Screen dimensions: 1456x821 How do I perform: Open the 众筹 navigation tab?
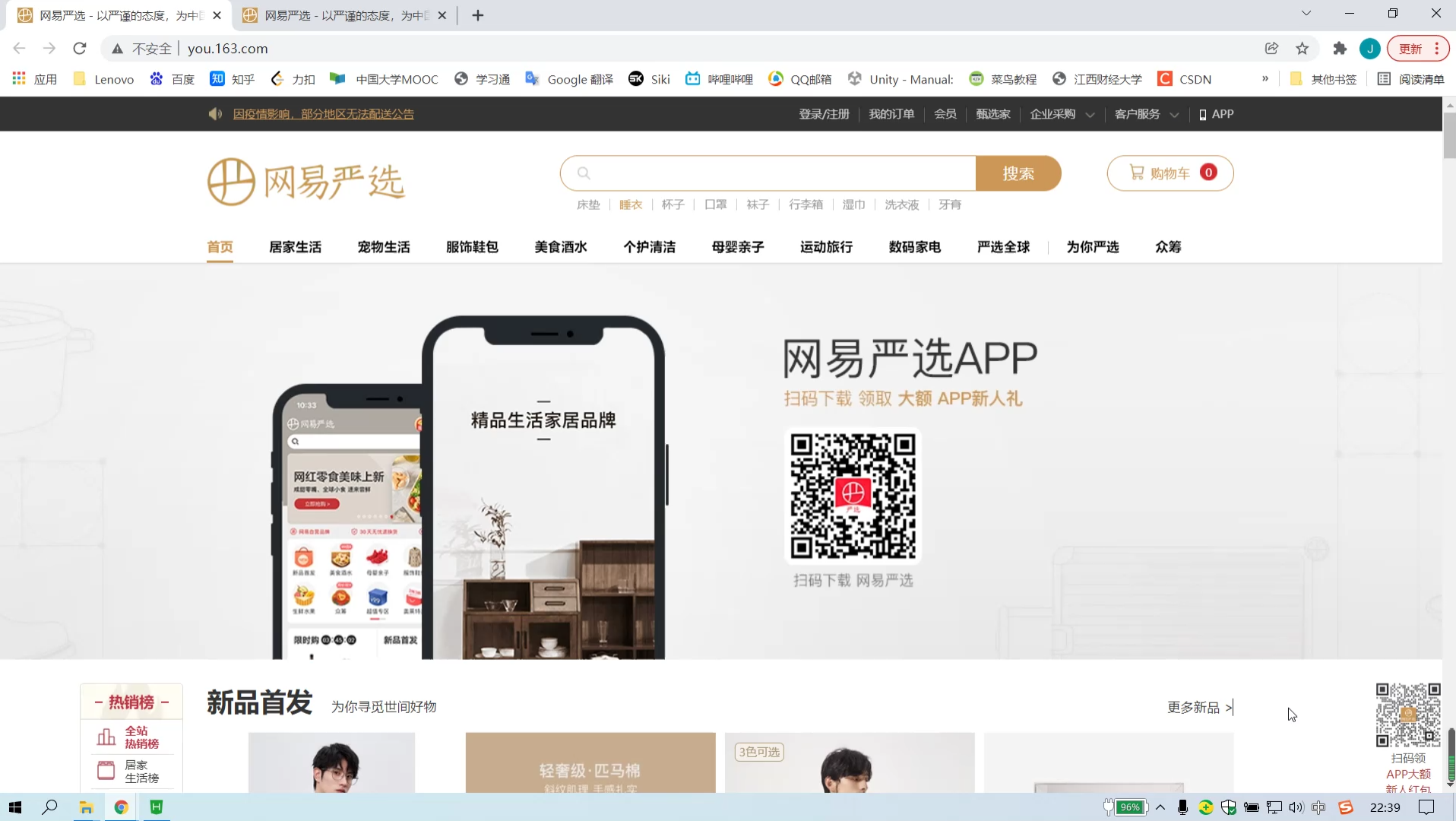pos(1168,247)
